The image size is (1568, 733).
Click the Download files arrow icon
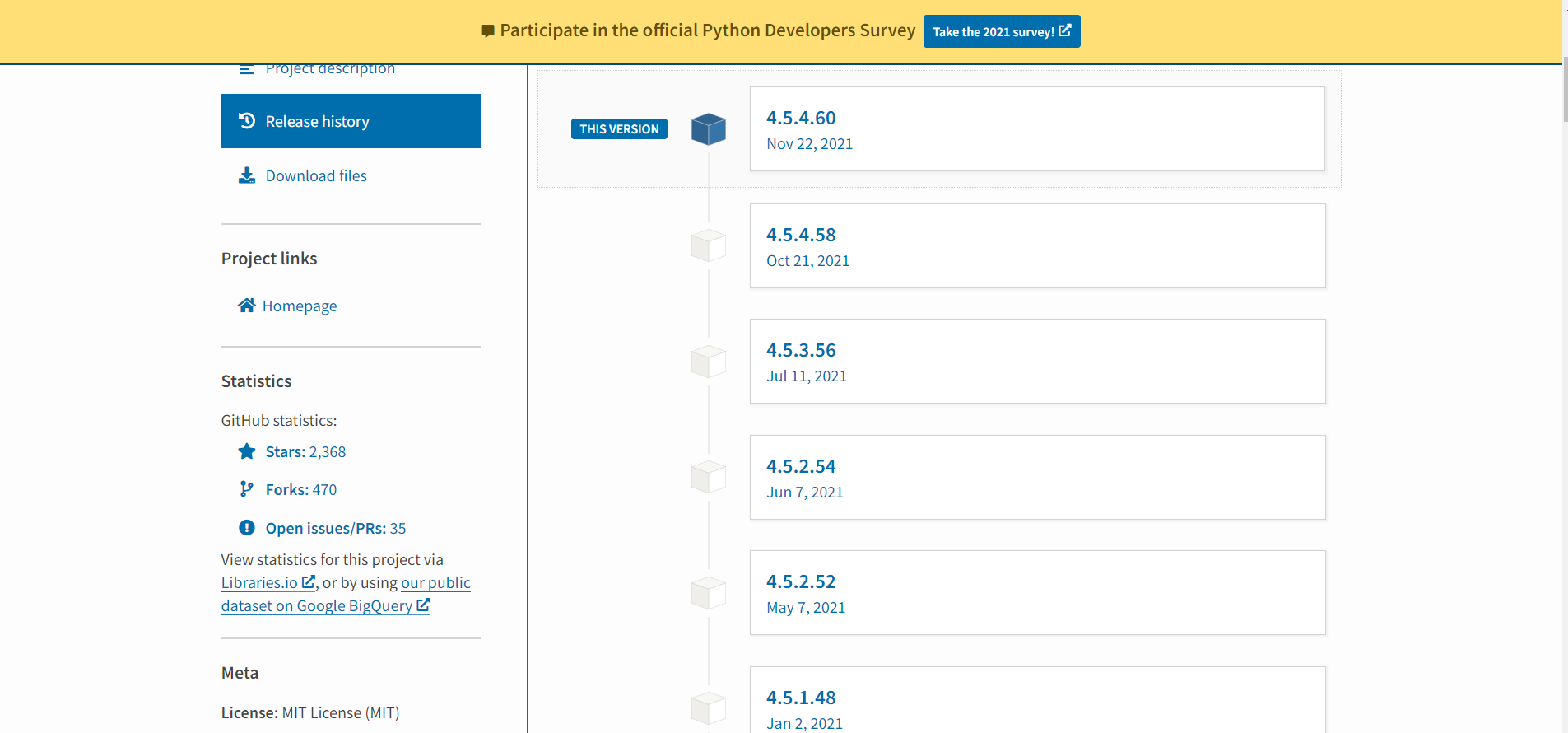click(247, 175)
